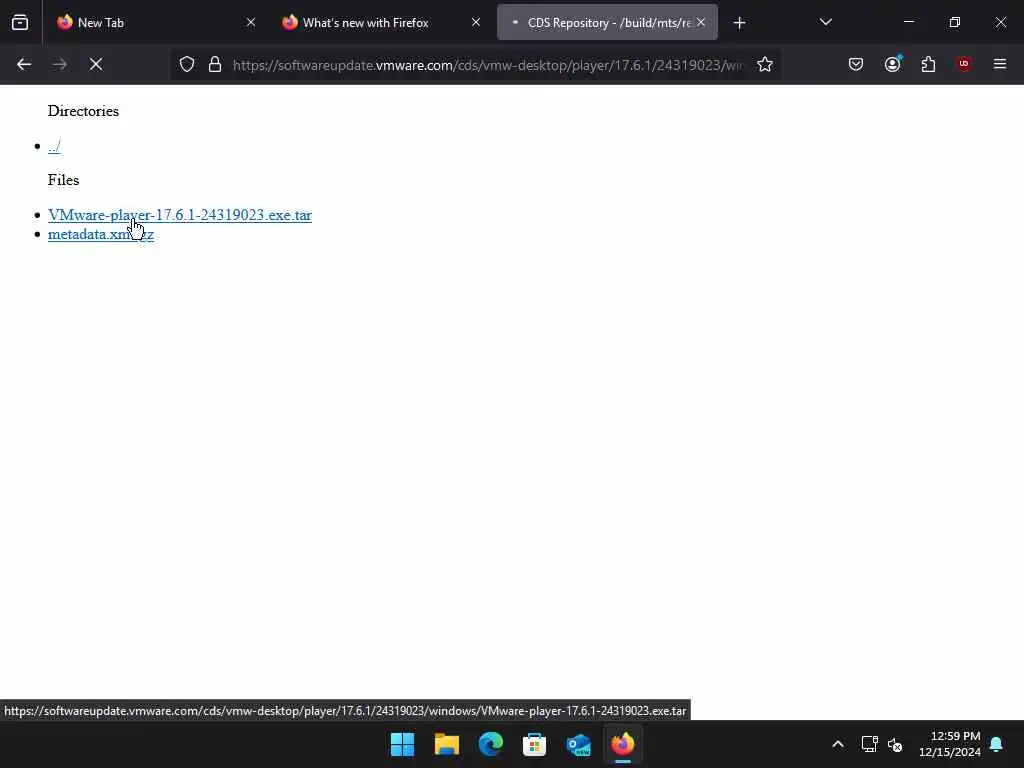Open the Firefox application hamburger menu

(x=1000, y=64)
